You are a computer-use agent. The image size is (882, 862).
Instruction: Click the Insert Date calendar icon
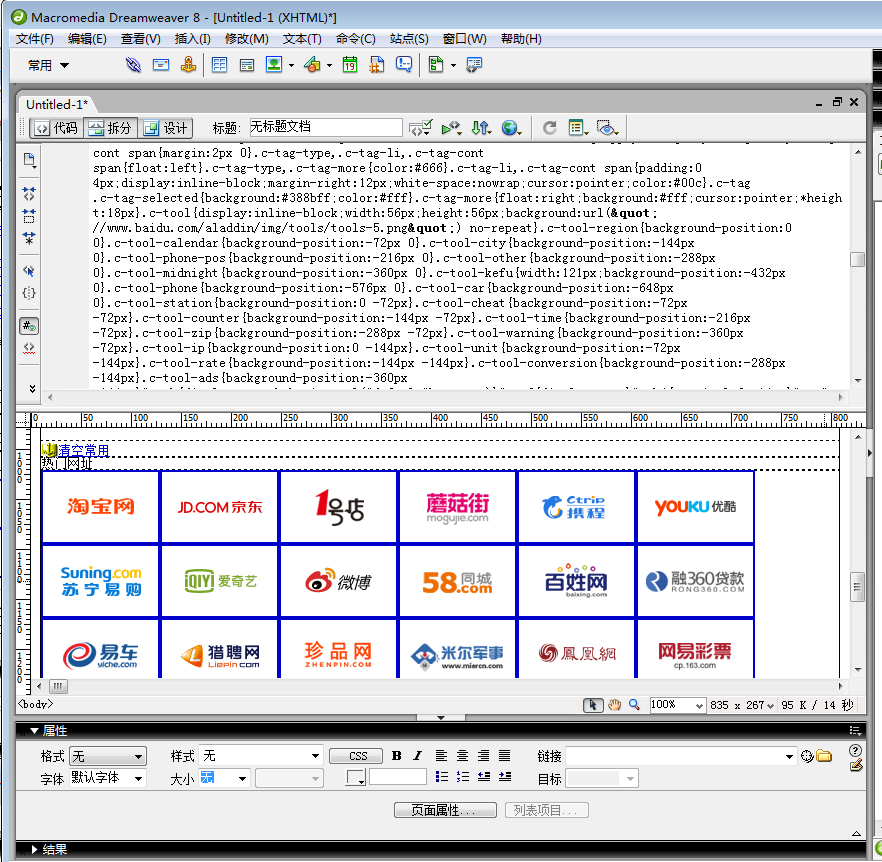349,65
